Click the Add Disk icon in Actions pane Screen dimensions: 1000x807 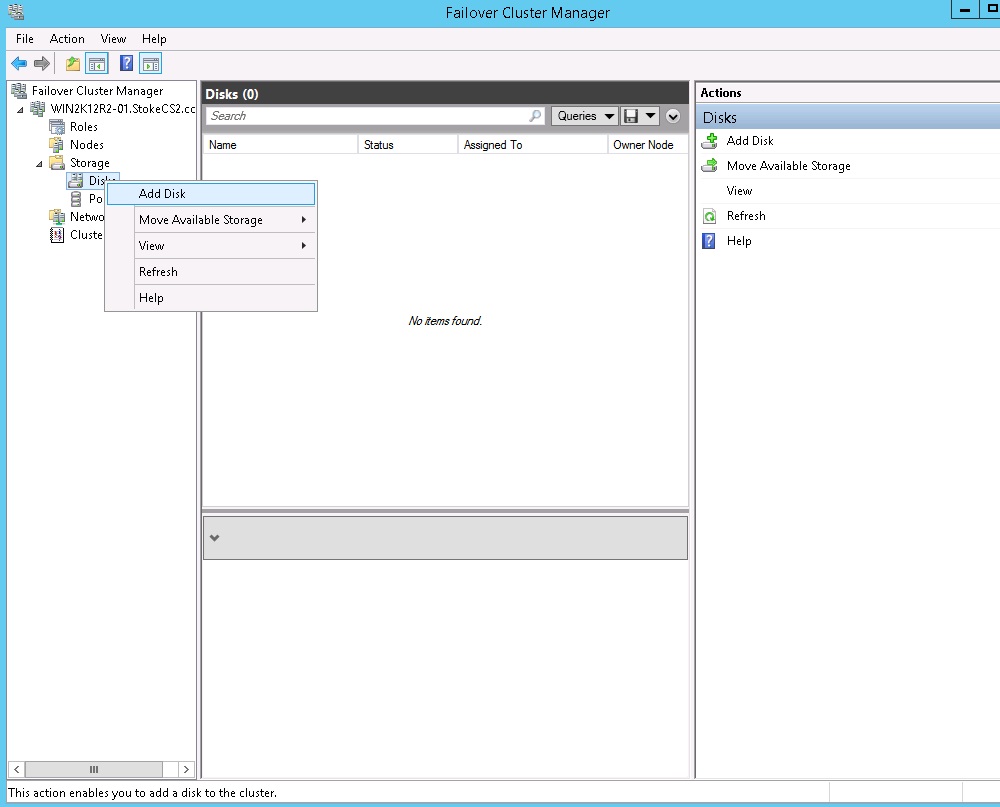coord(710,141)
